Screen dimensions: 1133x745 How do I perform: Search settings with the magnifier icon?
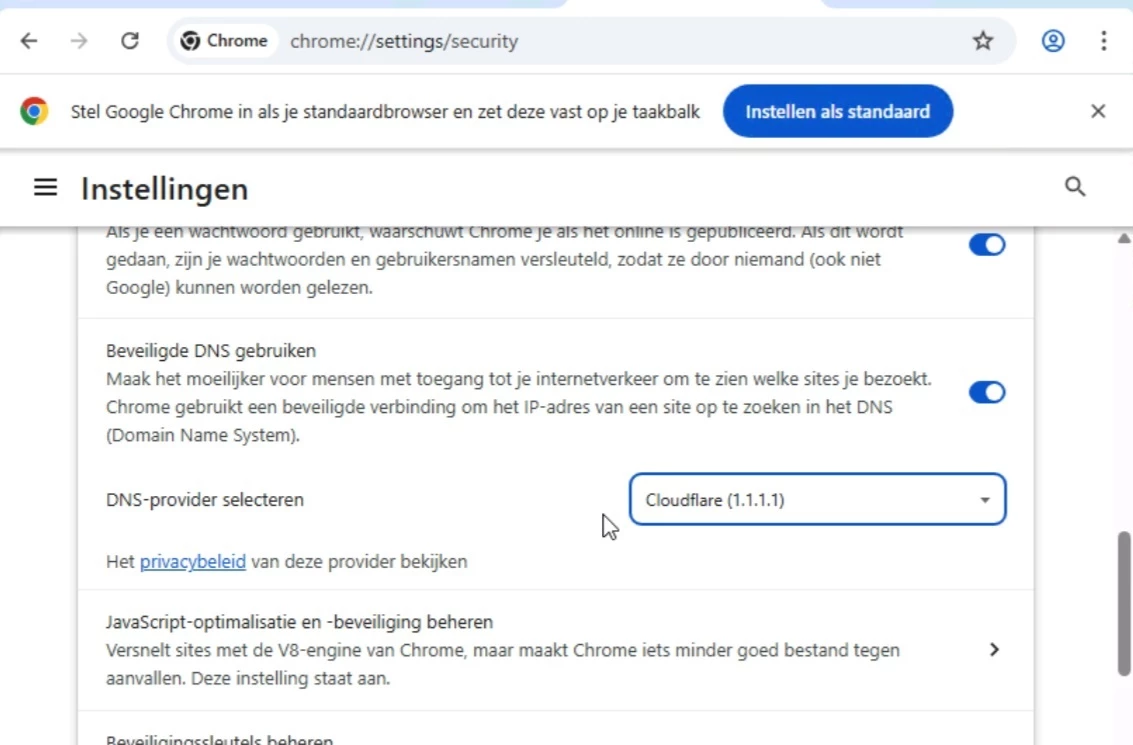[1074, 186]
